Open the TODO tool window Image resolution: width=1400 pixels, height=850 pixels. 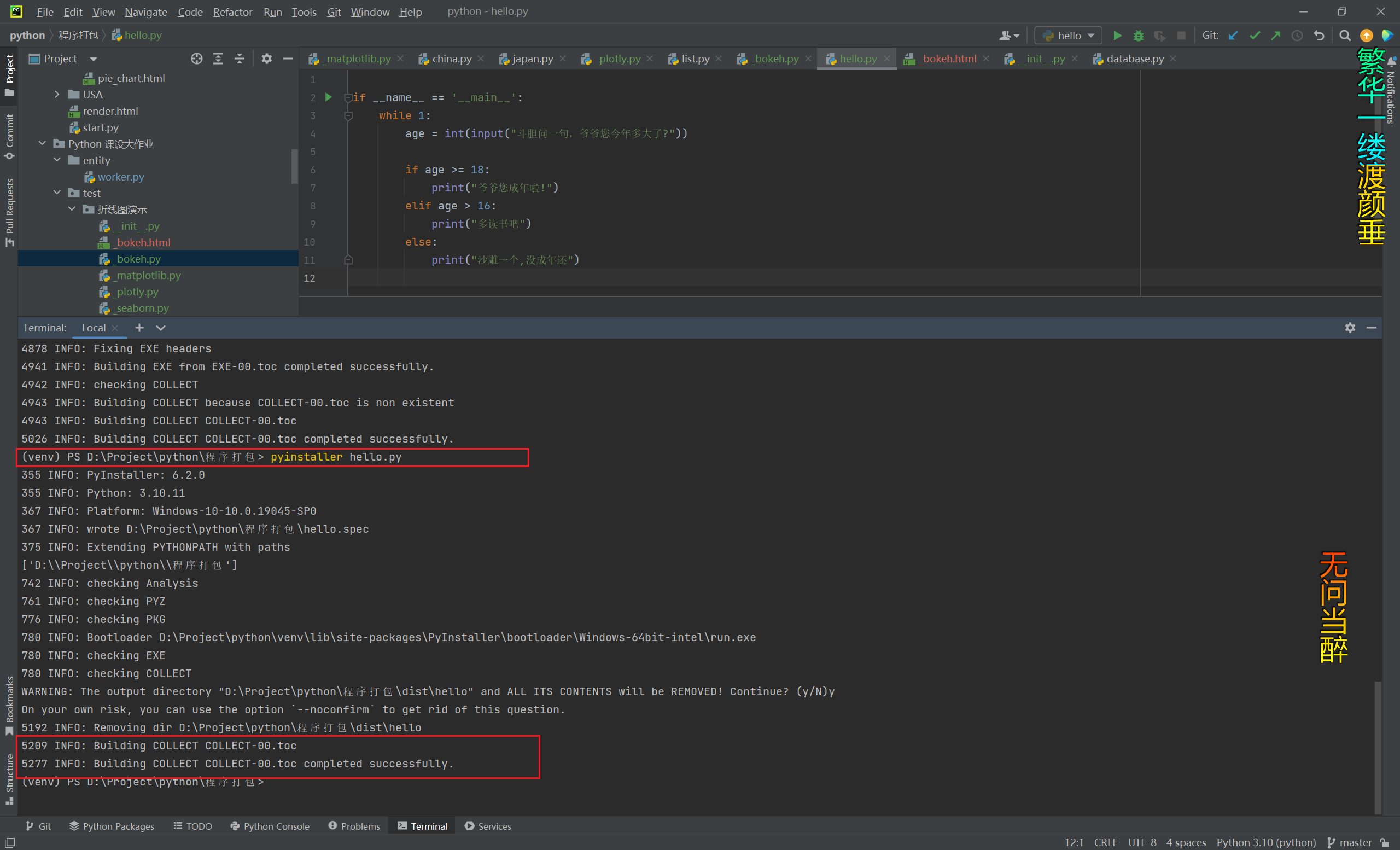point(193,826)
